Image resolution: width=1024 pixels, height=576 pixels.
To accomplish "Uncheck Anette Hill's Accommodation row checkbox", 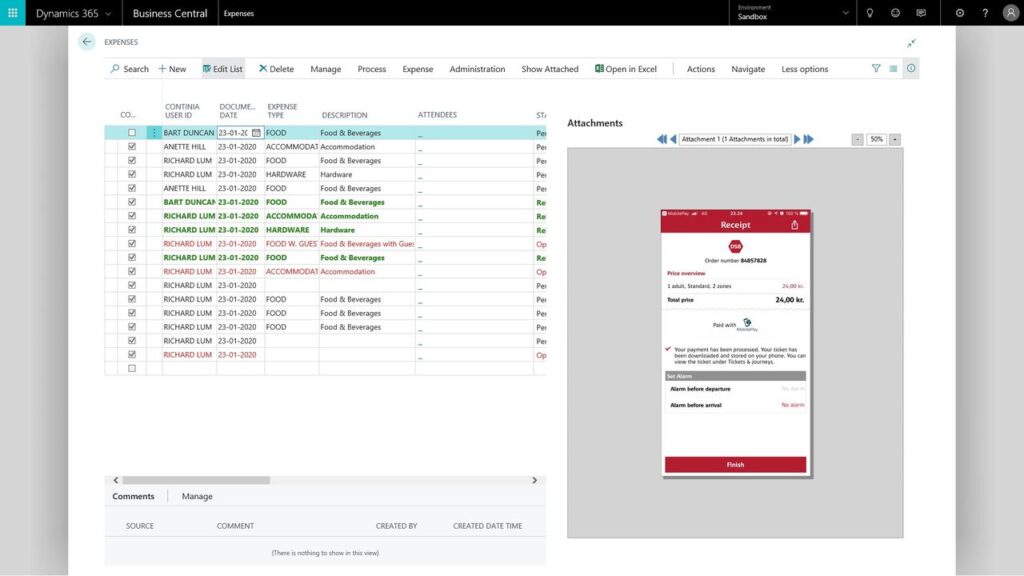I will pyautogui.click(x=131, y=146).
